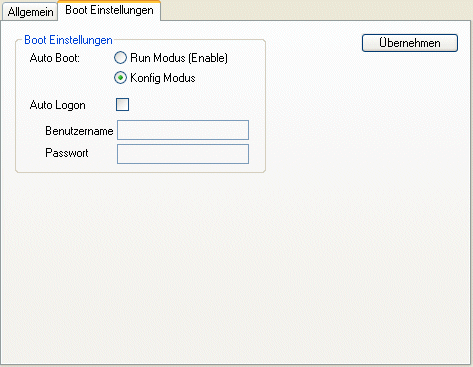Click the 'Auto Logon' label text

click(x=58, y=105)
